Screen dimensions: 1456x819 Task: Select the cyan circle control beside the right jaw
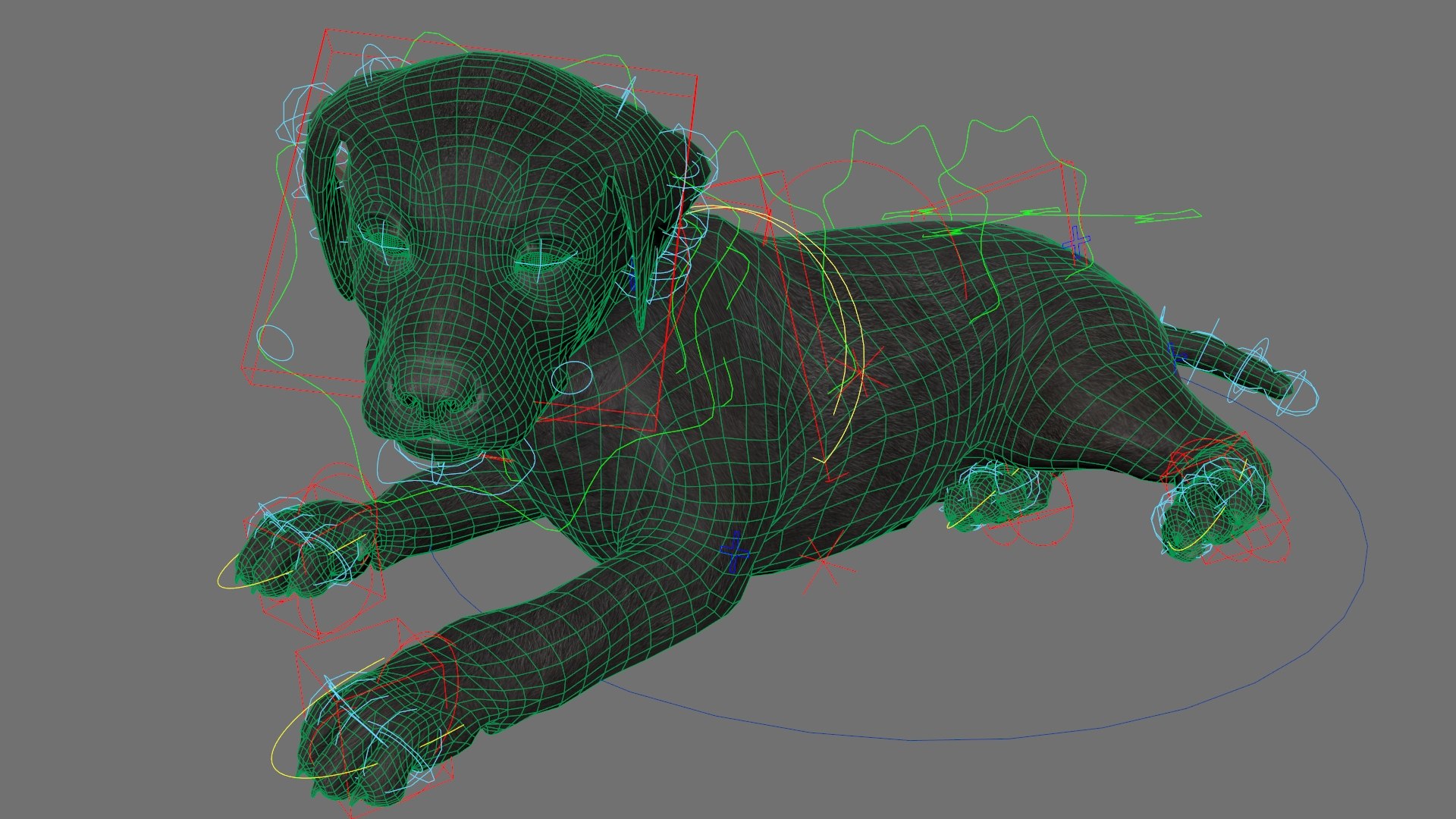(572, 378)
